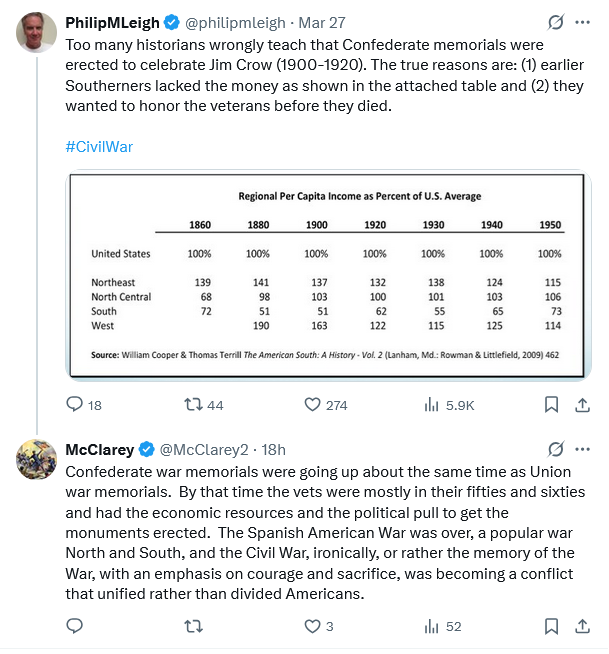
Task: Open the #CivilWar hashtag
Action: pos(99,147)
